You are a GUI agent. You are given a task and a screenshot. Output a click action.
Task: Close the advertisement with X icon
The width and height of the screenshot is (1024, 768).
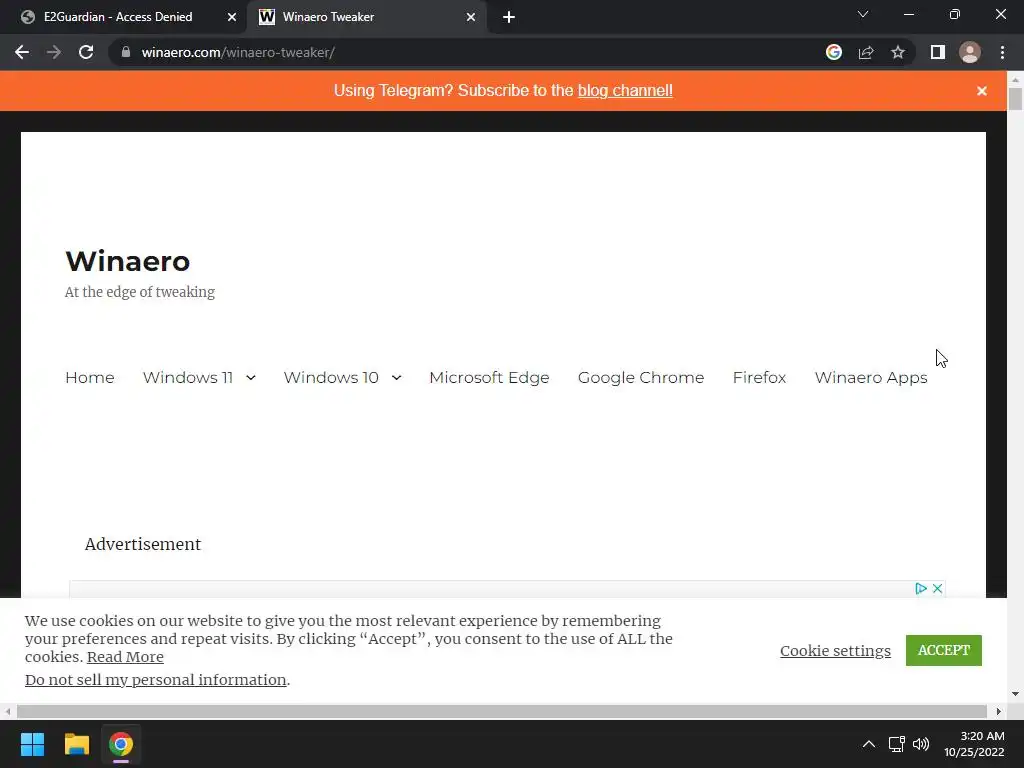pos(937,588)
